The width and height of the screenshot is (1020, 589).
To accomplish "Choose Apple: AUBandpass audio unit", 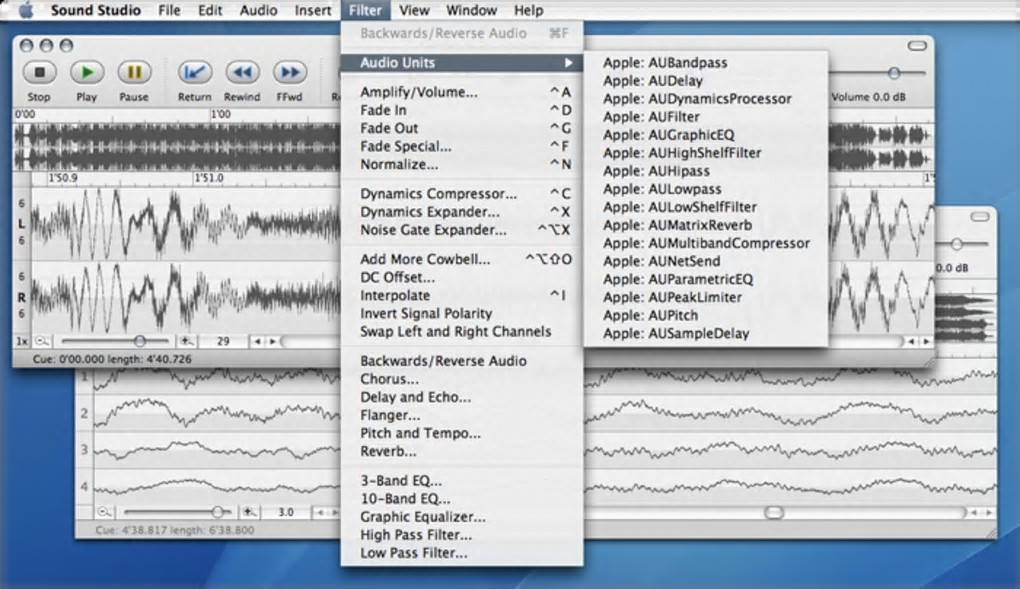I will point(706,63).
